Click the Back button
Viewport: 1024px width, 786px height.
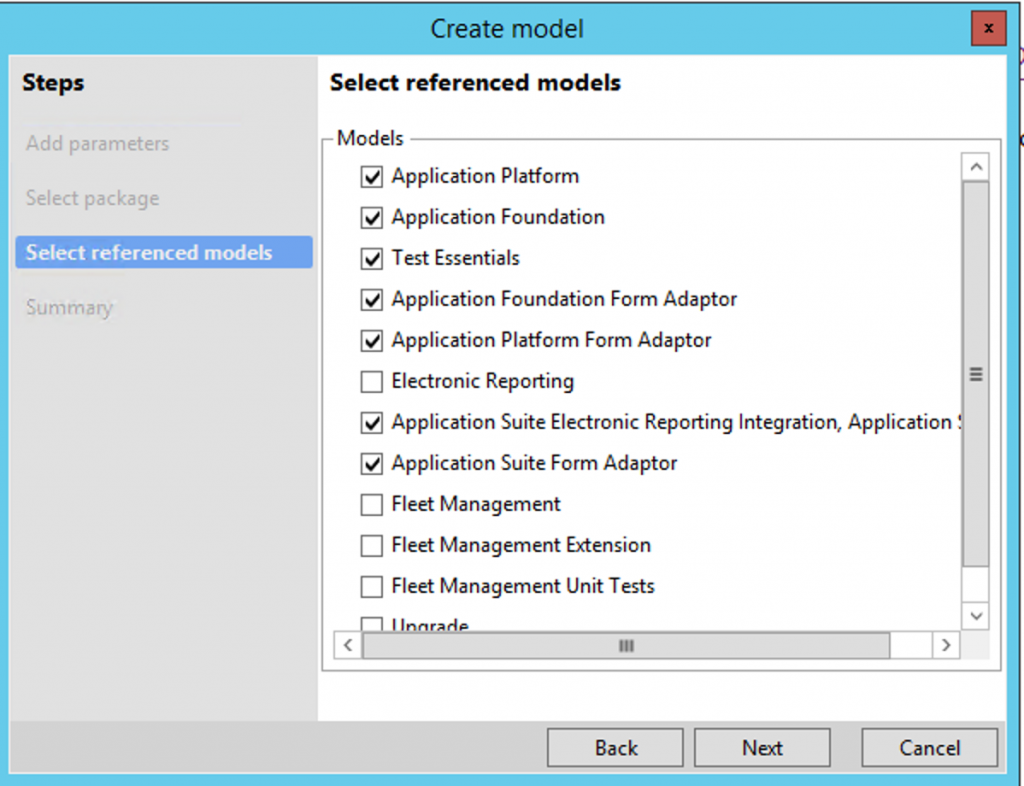[614, 747]
